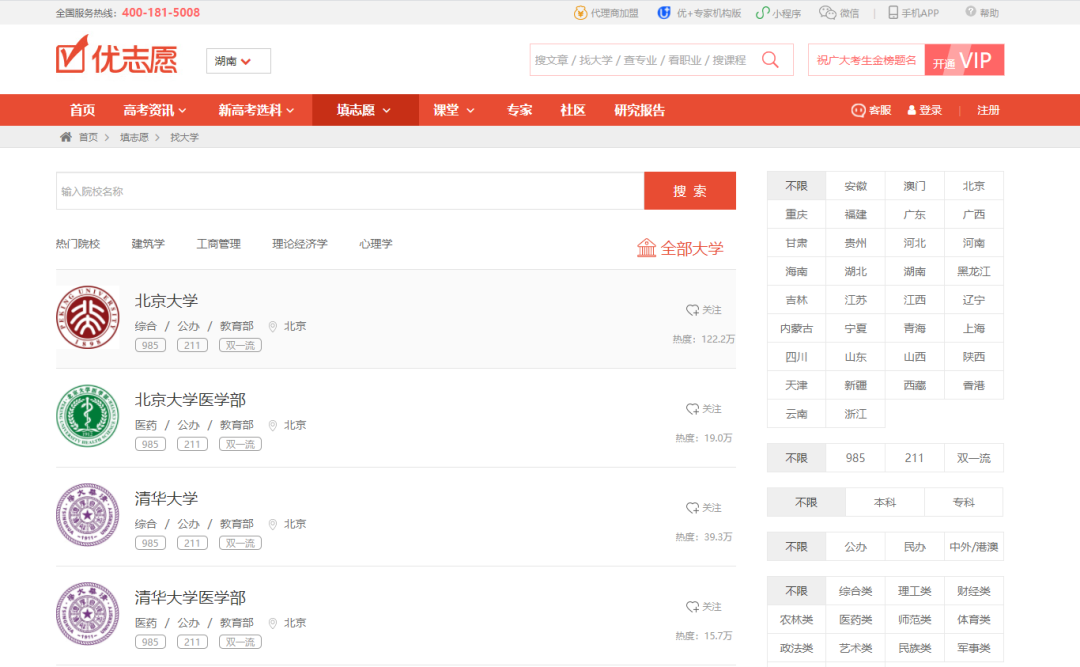The image size is (1080, 667).
Task: Open the 小程序 icon link
Action: click(762, 12)
